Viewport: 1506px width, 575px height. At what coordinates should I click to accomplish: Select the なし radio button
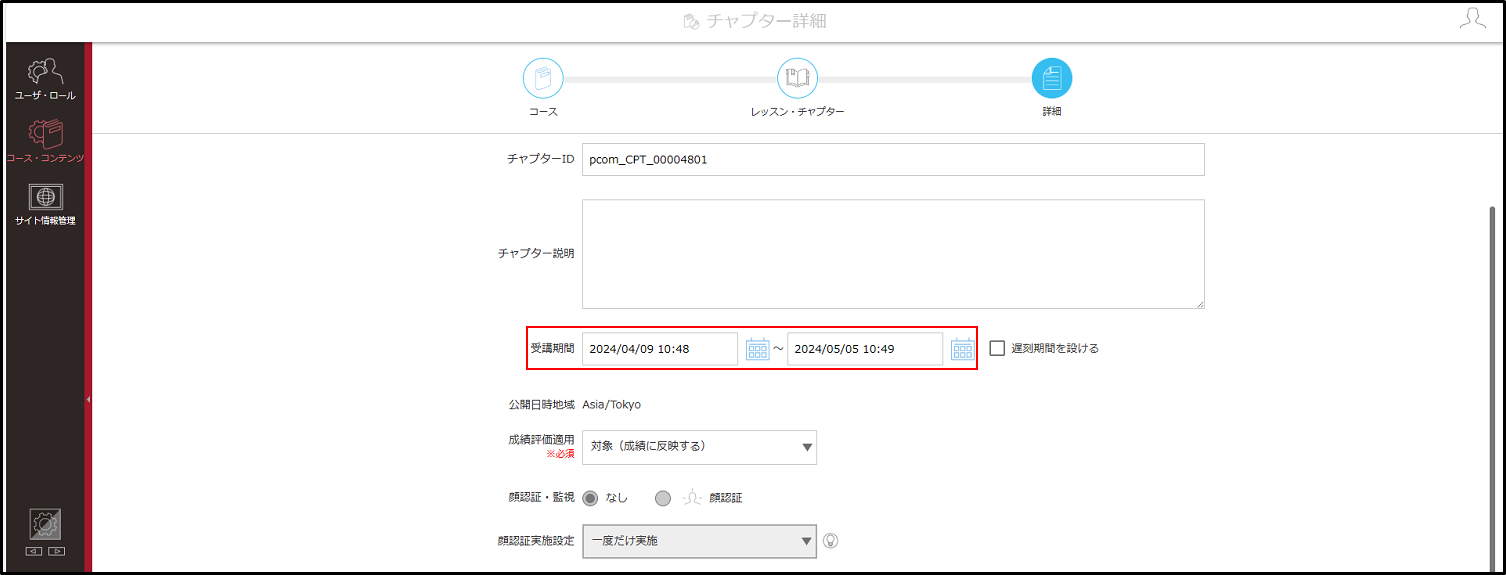(x=591, y=498)
